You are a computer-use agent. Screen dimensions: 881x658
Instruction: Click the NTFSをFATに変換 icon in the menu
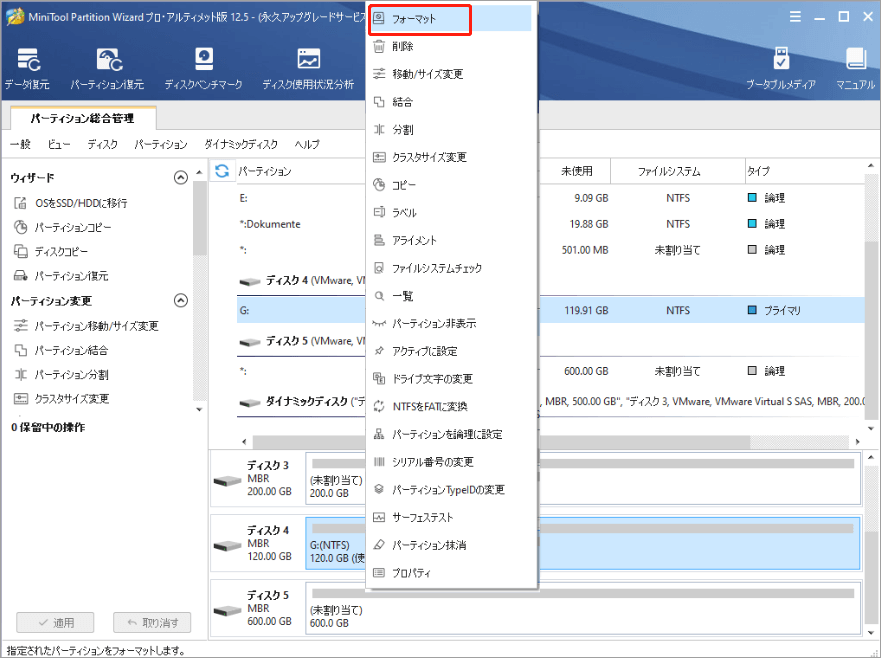[379, 406]
